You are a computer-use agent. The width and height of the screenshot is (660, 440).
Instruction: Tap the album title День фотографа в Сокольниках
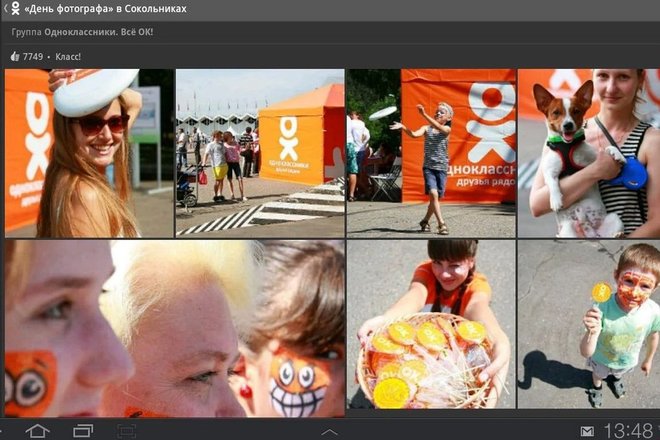tap(105, 9)
